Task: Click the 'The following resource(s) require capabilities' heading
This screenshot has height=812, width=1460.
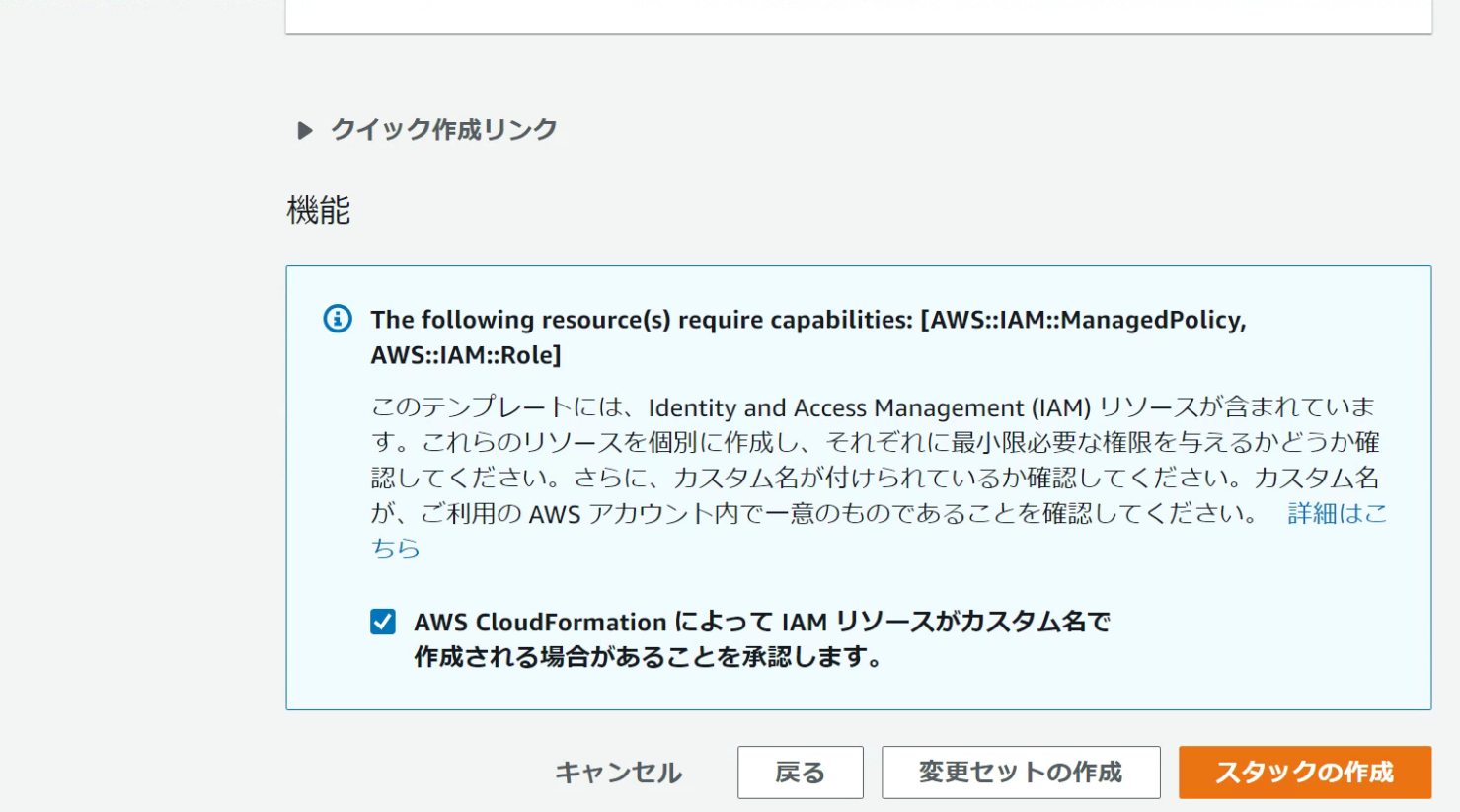Action: click(642, 320)
